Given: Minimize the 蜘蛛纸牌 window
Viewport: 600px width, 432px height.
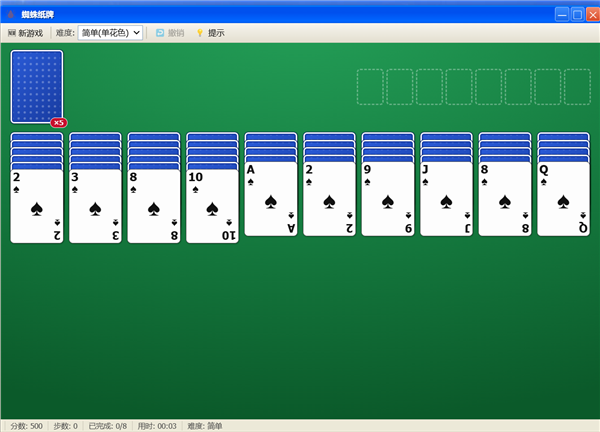Looking at the screenshot, I should point(562,15).
